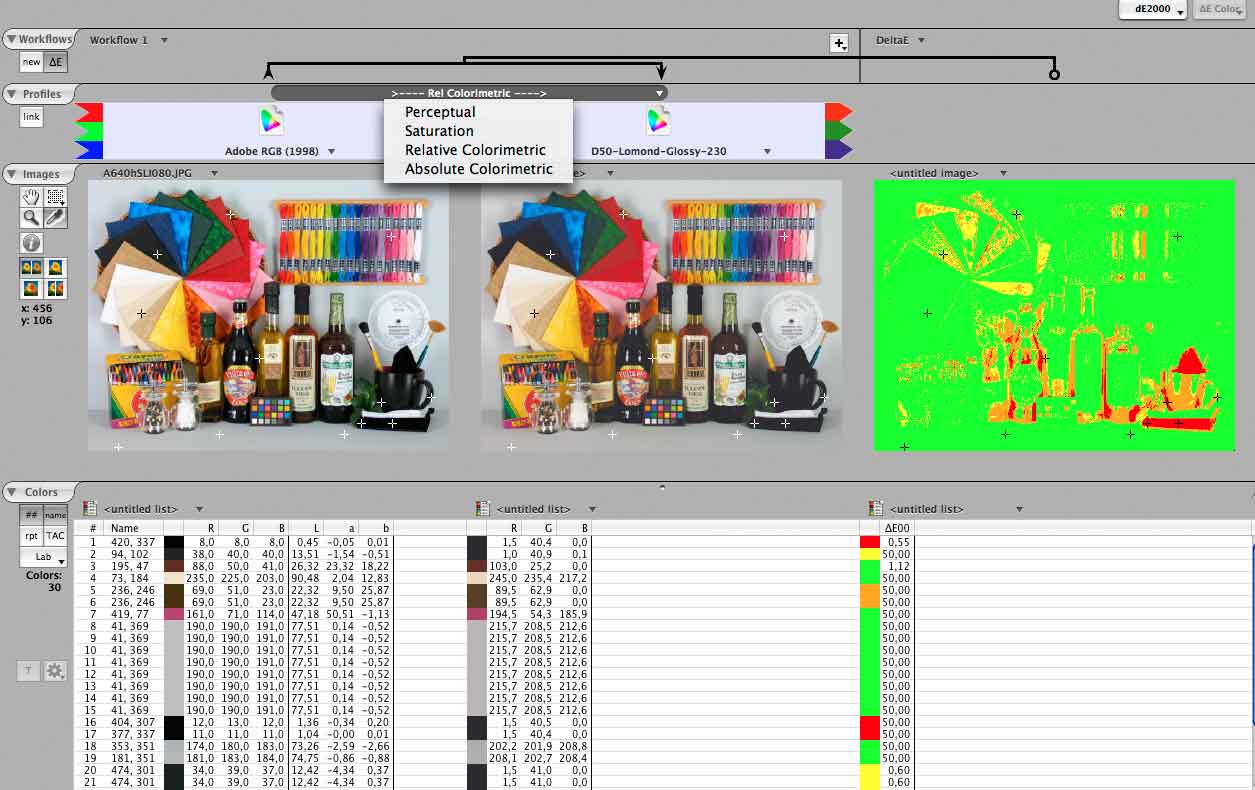The width and height of the screenshot is (1255, 790).
Task: Select the magnifier zoom tool
Action: click(31, 218)
